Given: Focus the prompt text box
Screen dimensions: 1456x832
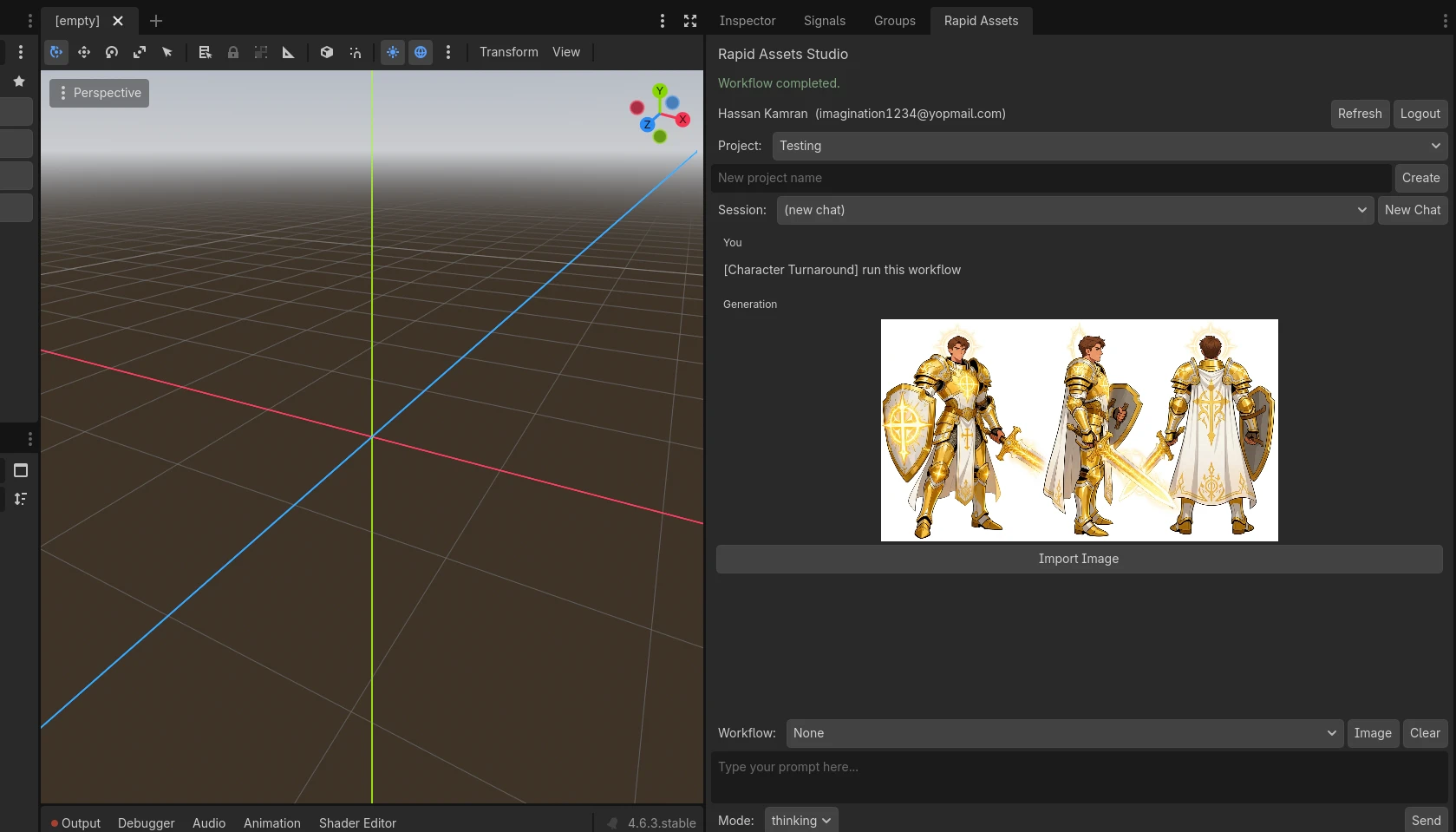Looking at the screenshot, I should (1080, 777).
